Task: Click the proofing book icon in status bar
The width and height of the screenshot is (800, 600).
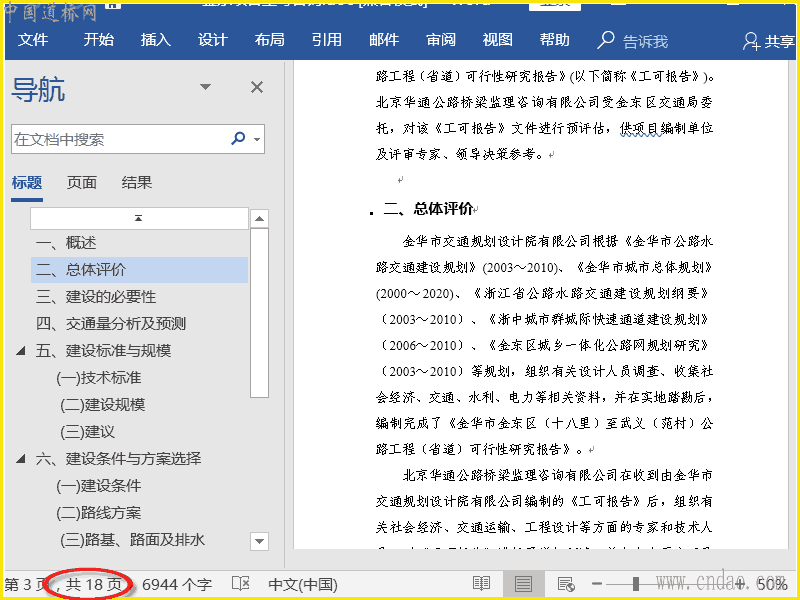Action: point(240,584)
